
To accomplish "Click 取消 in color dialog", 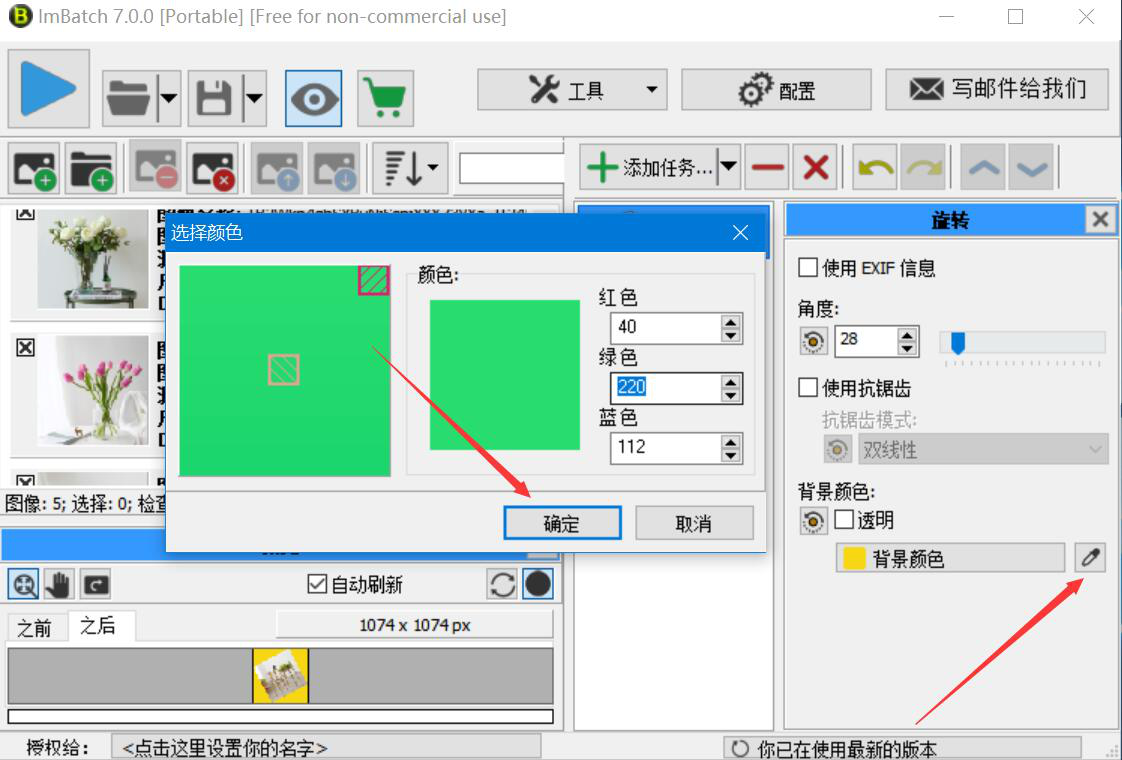I will (694, 523).
